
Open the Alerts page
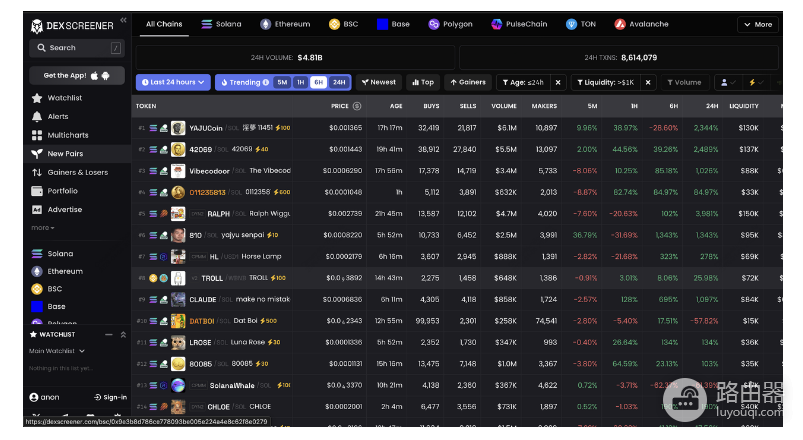[57, 116]
